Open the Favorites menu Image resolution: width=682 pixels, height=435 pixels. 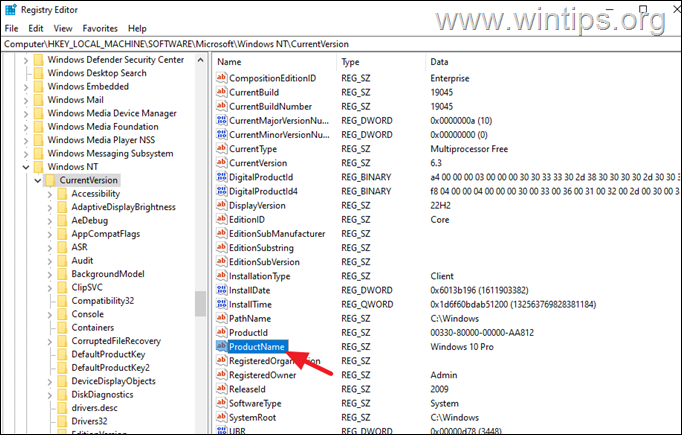(100, 29)
